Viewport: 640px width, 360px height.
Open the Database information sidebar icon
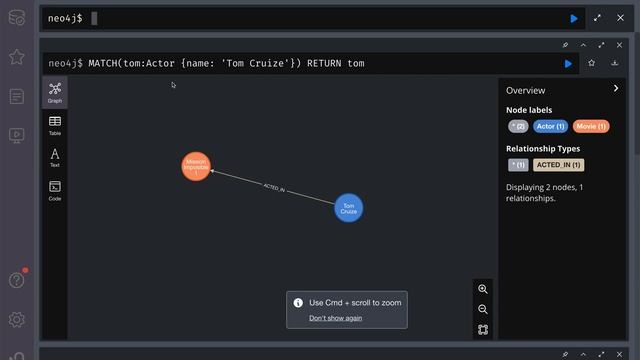click(17, 18)
